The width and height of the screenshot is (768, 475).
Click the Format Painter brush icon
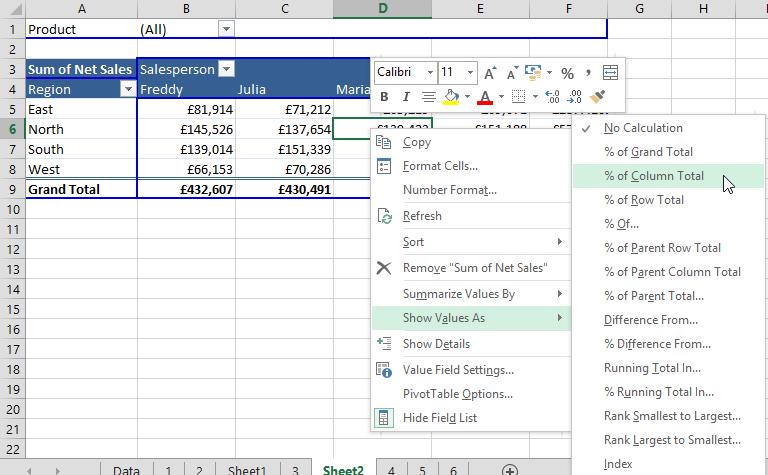click(598, 97)
